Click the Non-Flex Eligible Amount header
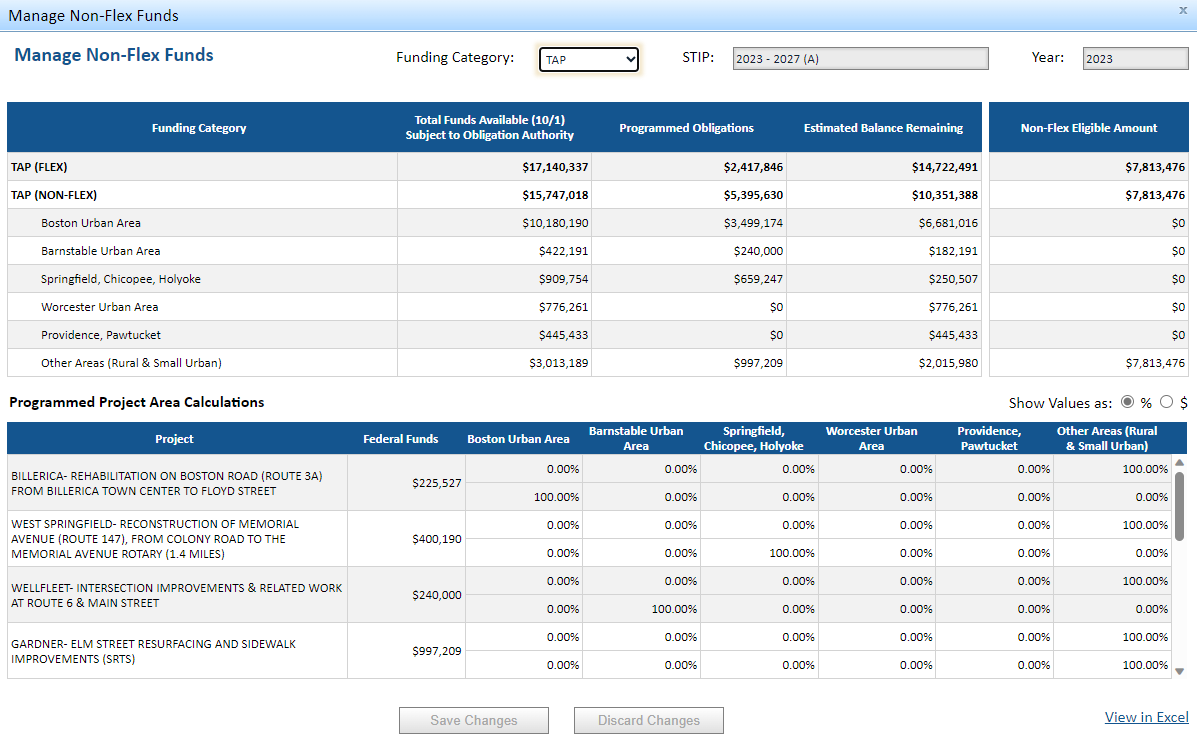1197x746 pixels. [x=1087, y=127]
